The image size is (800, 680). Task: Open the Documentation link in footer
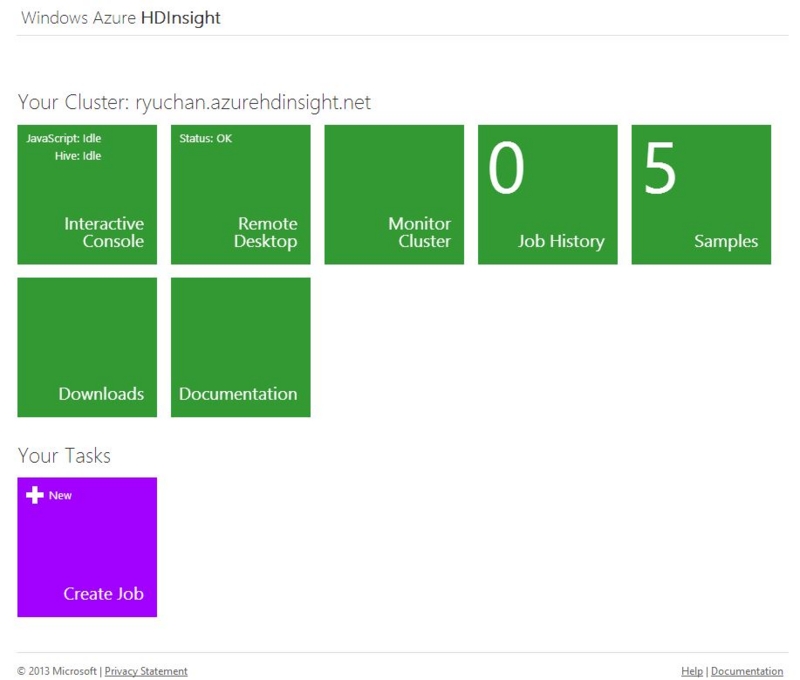tap(747, 671)
